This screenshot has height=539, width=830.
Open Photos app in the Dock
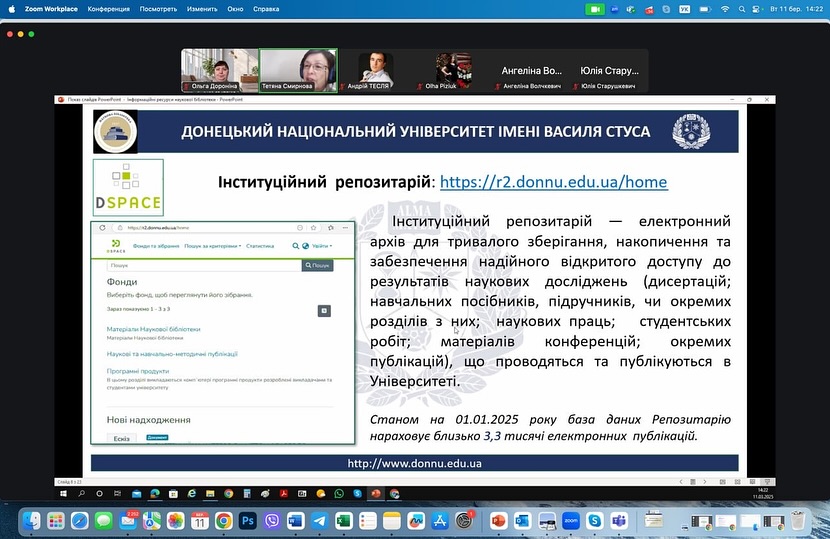175,521
